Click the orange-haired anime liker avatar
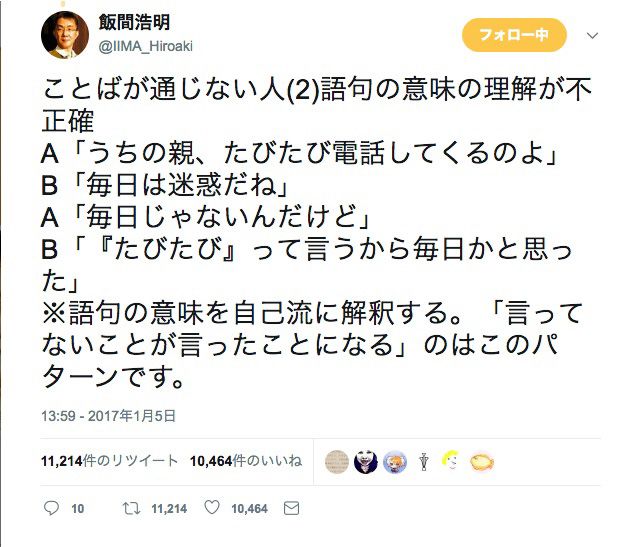Viewport: 640px width, 547px height. click(x=395, y=461)
